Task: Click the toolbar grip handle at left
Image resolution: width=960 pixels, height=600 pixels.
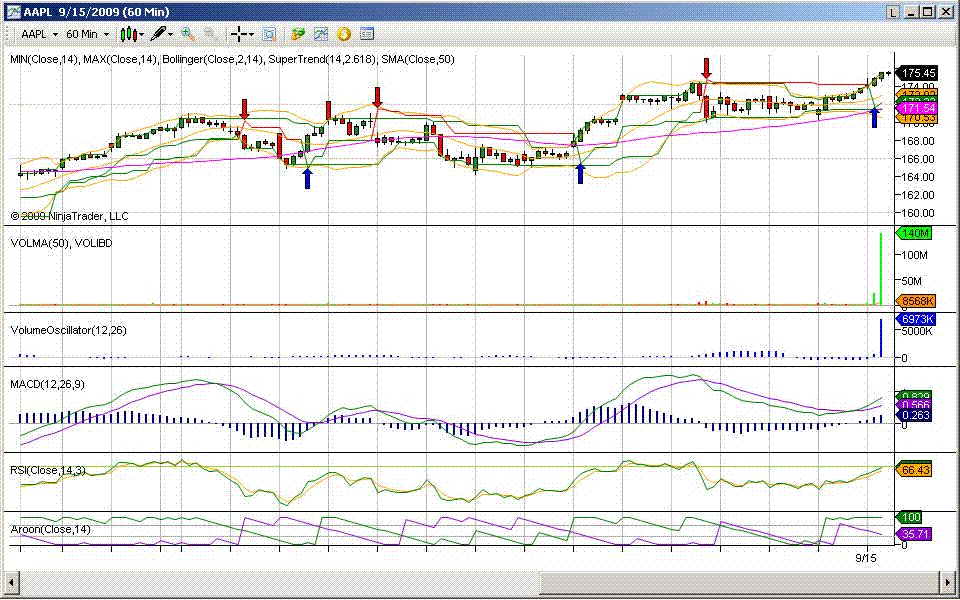Action: (9, 34)
